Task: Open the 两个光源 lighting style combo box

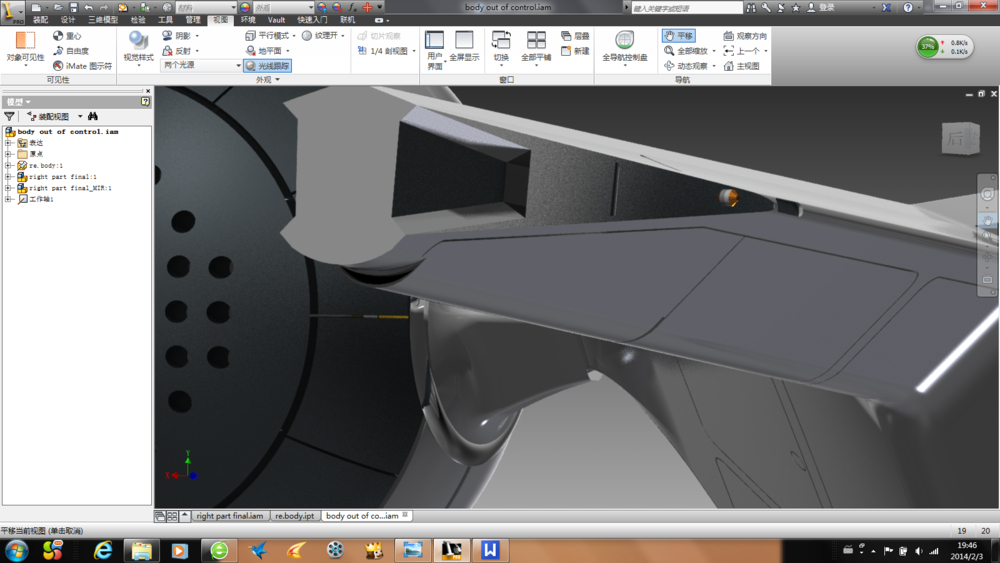Action: click(202, 65)
